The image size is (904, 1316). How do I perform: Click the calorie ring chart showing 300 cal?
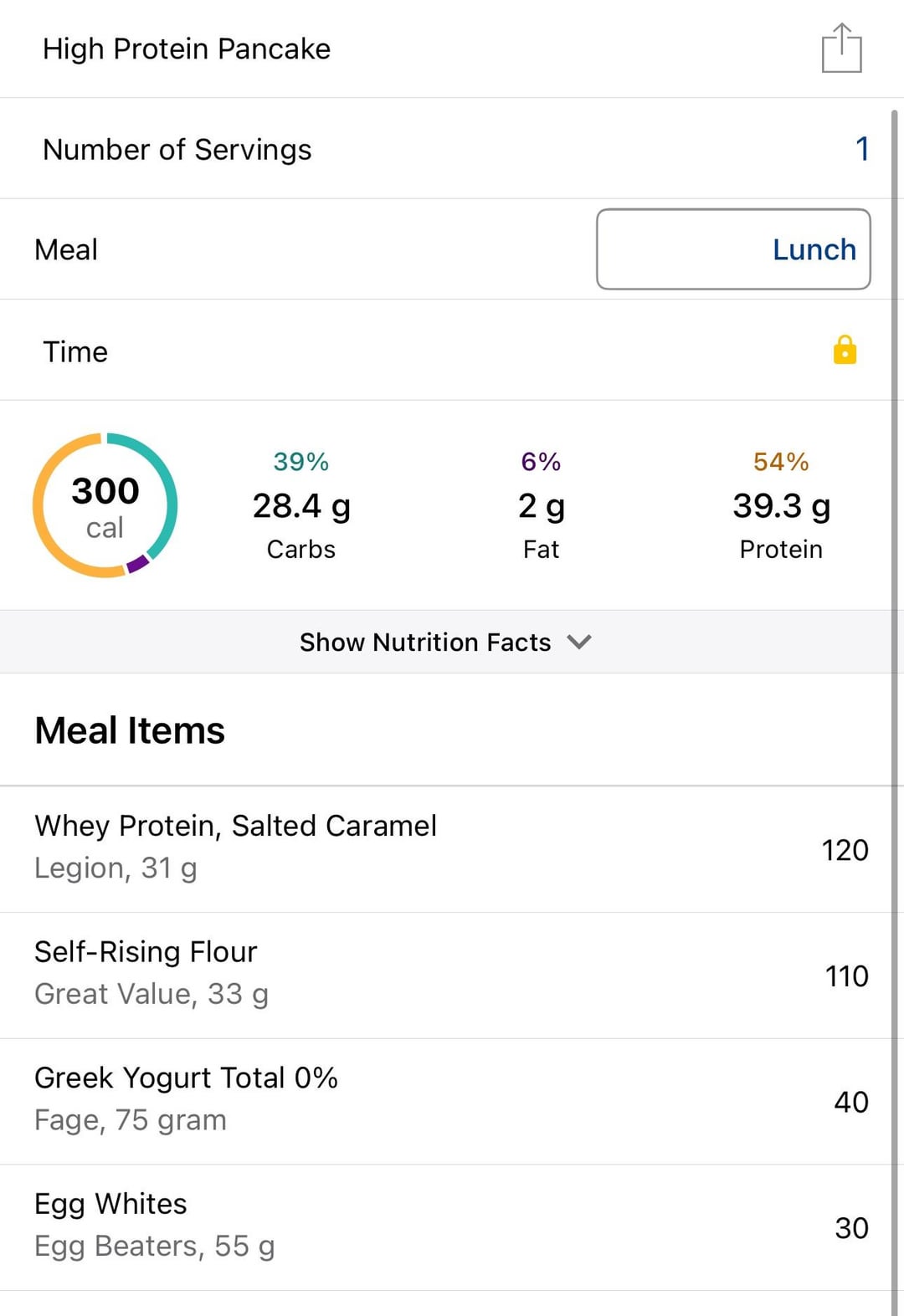pos(105,504)
